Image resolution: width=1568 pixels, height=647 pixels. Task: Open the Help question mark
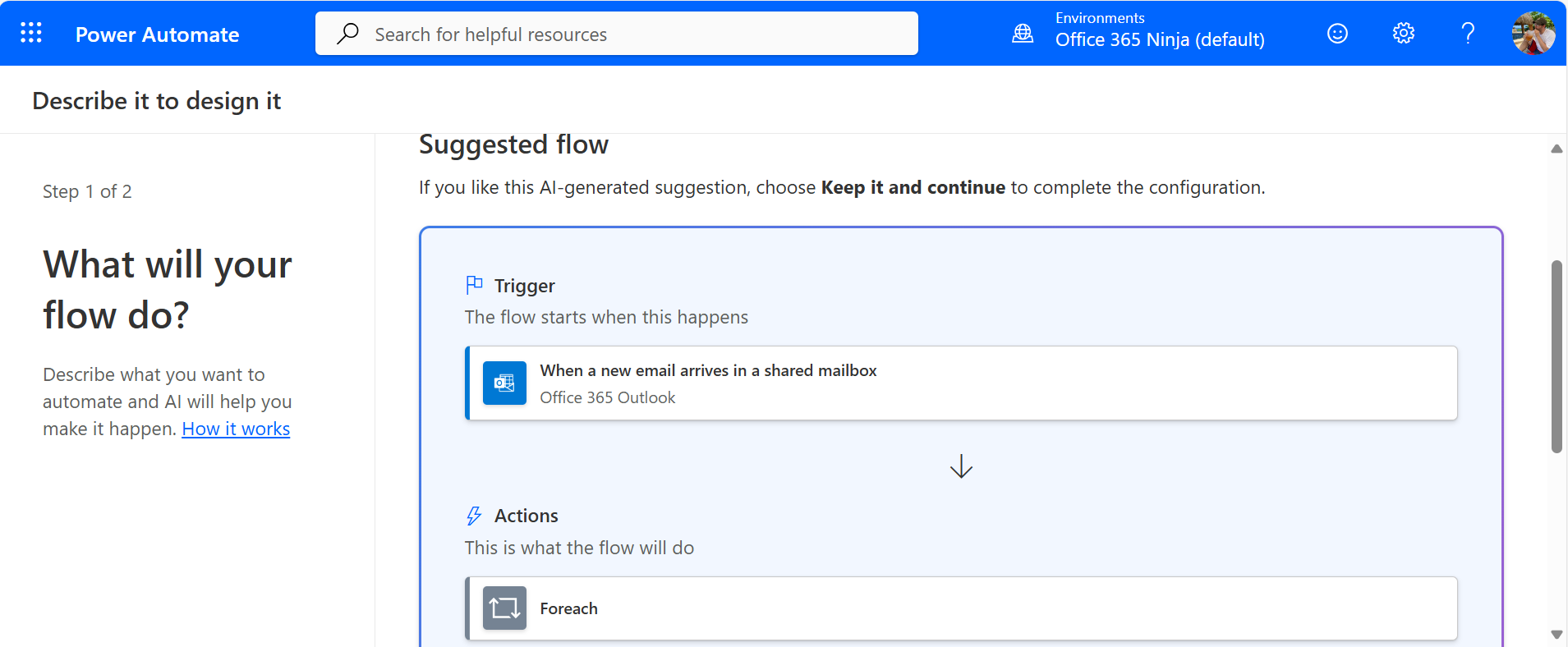(1468, 33)
